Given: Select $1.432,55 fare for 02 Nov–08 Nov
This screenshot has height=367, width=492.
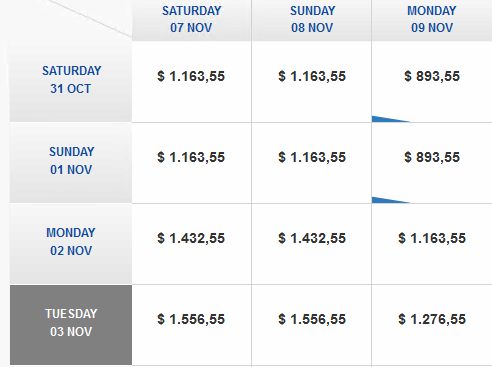Looking at the screenshot, I should point(312,238).
